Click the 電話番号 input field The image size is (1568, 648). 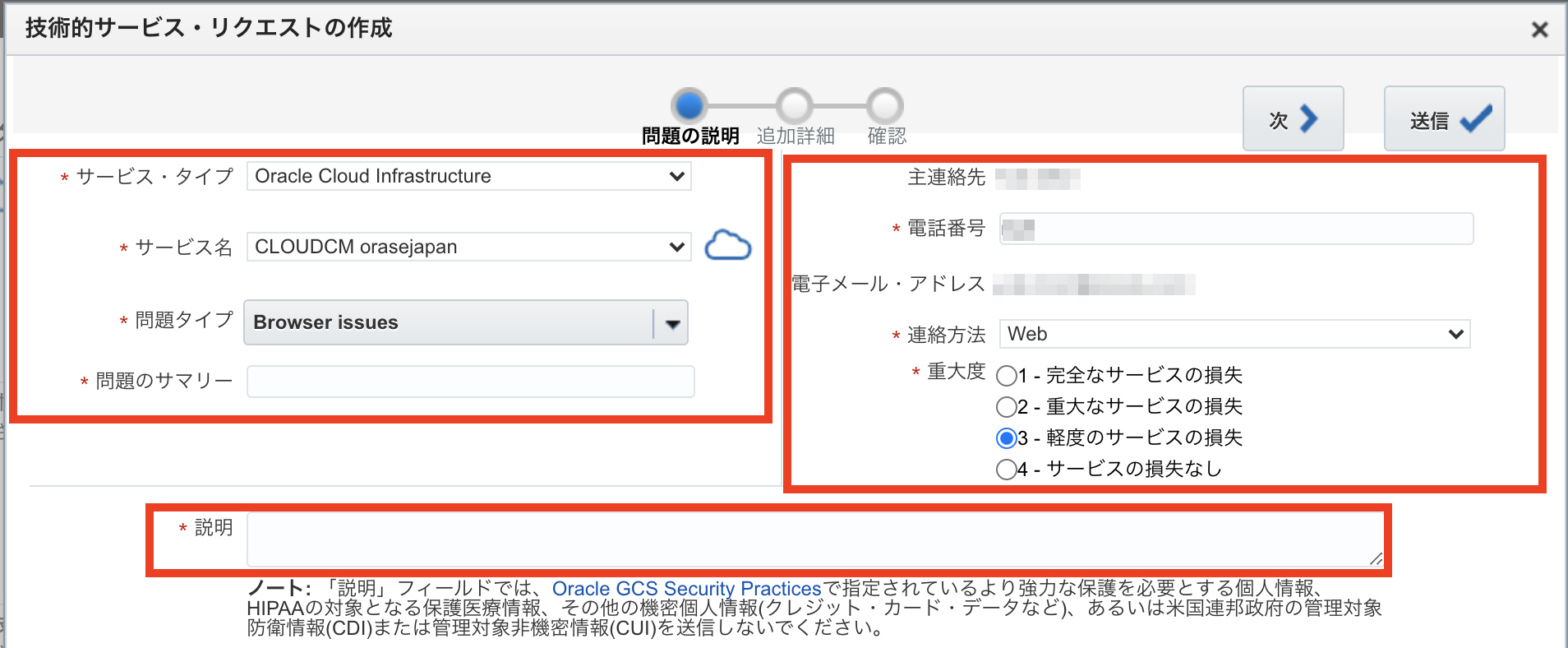pyautogui.click(x=1236, y=229)
